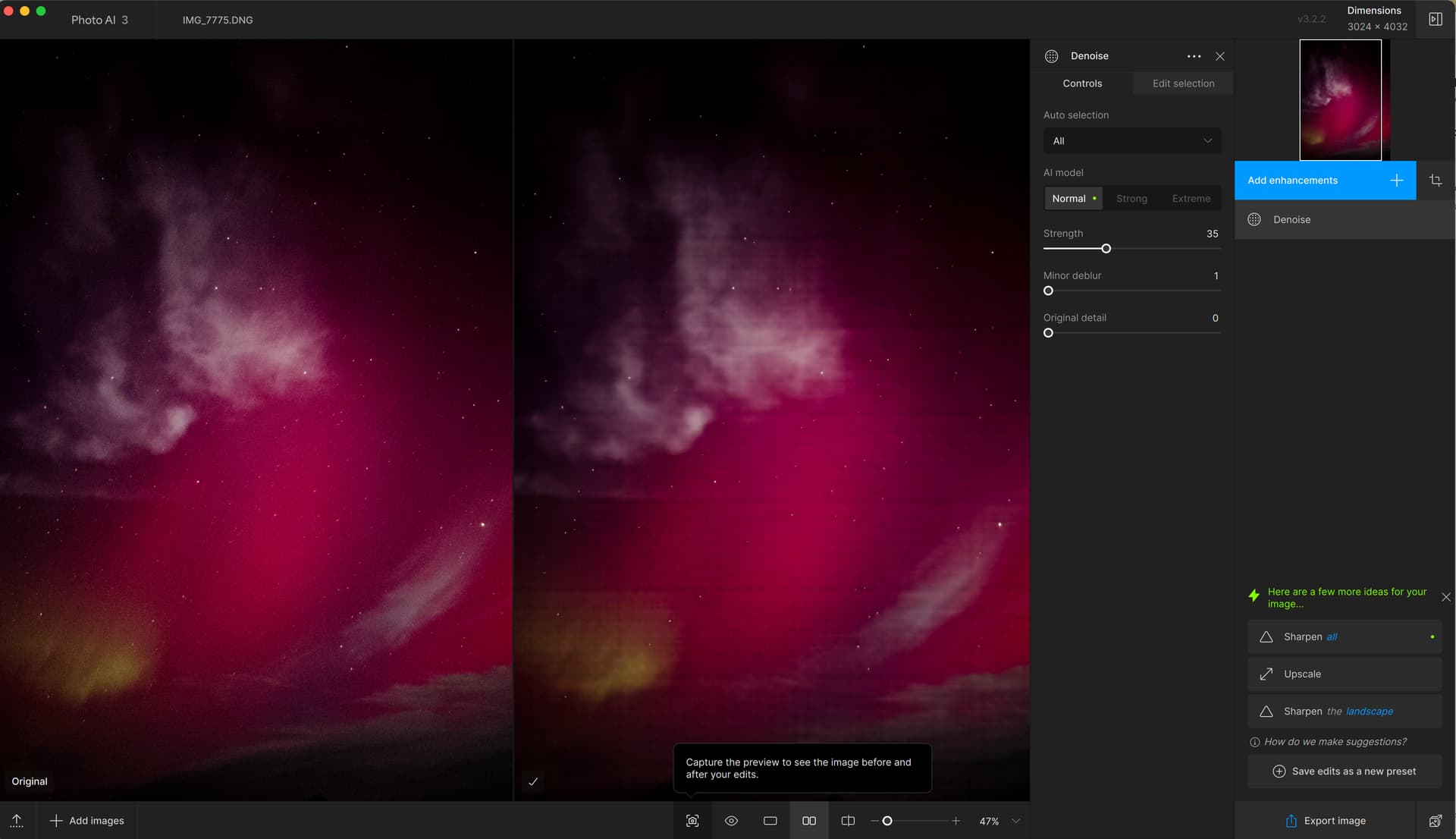Click Save edits as a new preset

tap(1344, 771)
